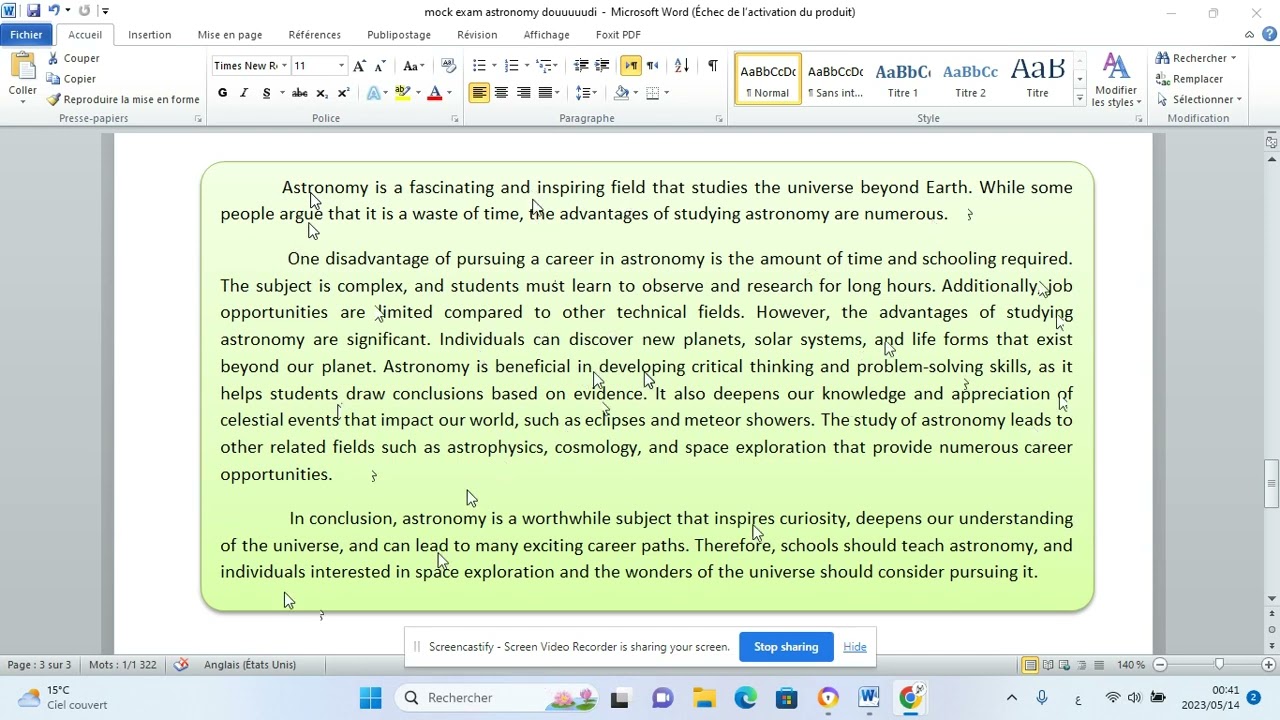Toggle show paragraph marks (¶)

(713, 66)
